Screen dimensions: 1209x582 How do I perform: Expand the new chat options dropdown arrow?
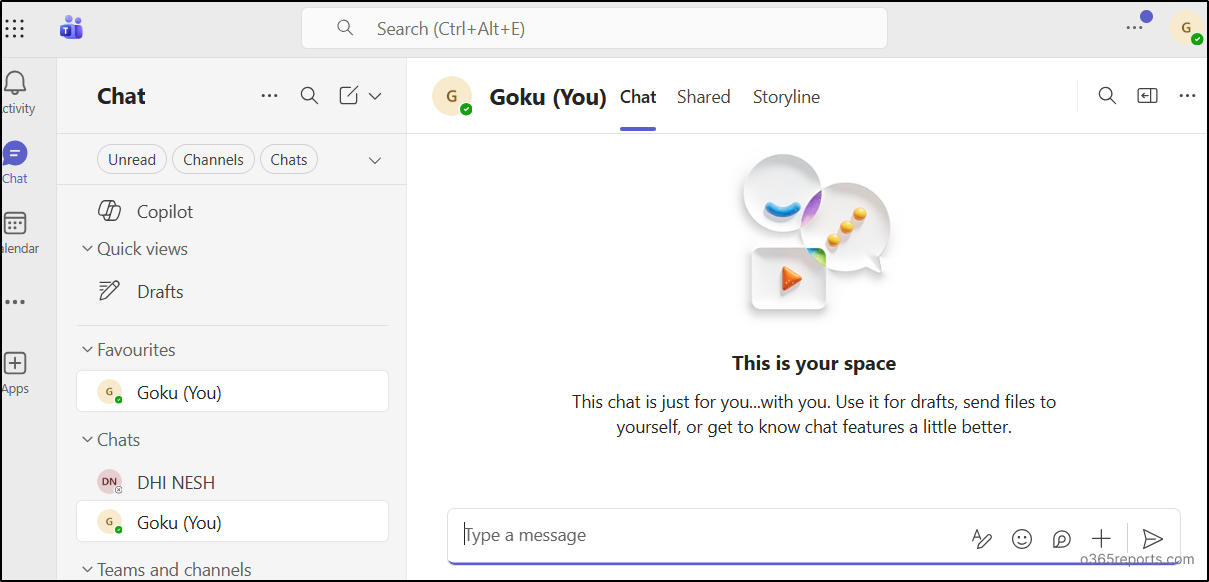pyautogui.click(x=375, y=96)
